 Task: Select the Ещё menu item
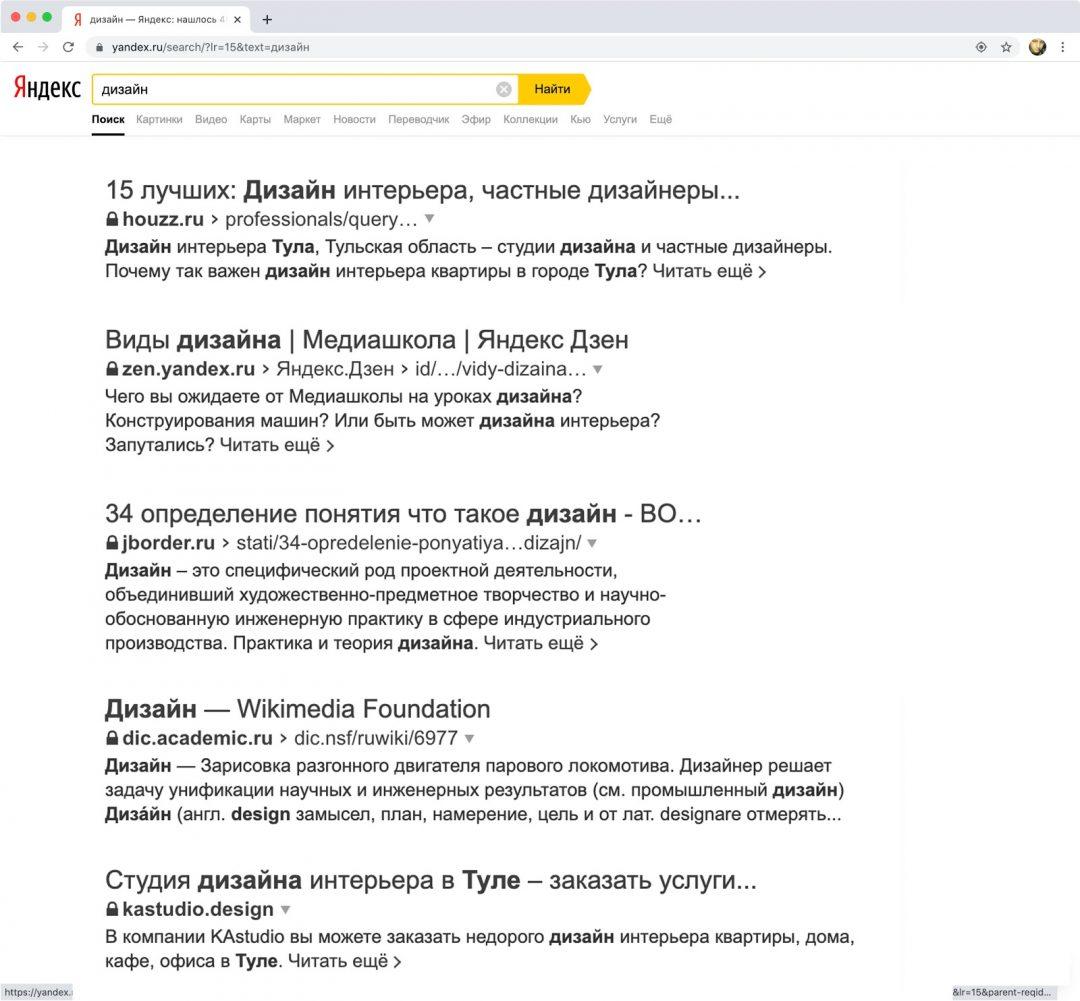[660, 119]
